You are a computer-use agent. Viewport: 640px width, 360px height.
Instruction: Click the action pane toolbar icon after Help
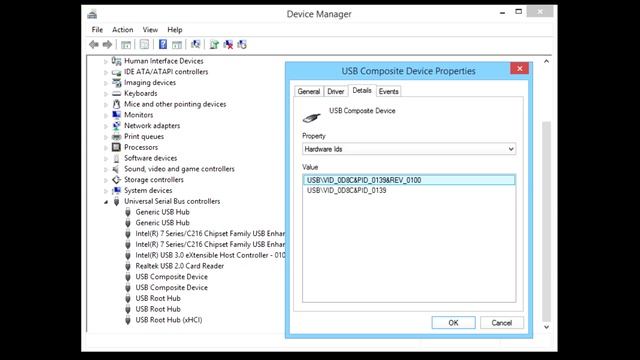point(177,44)
